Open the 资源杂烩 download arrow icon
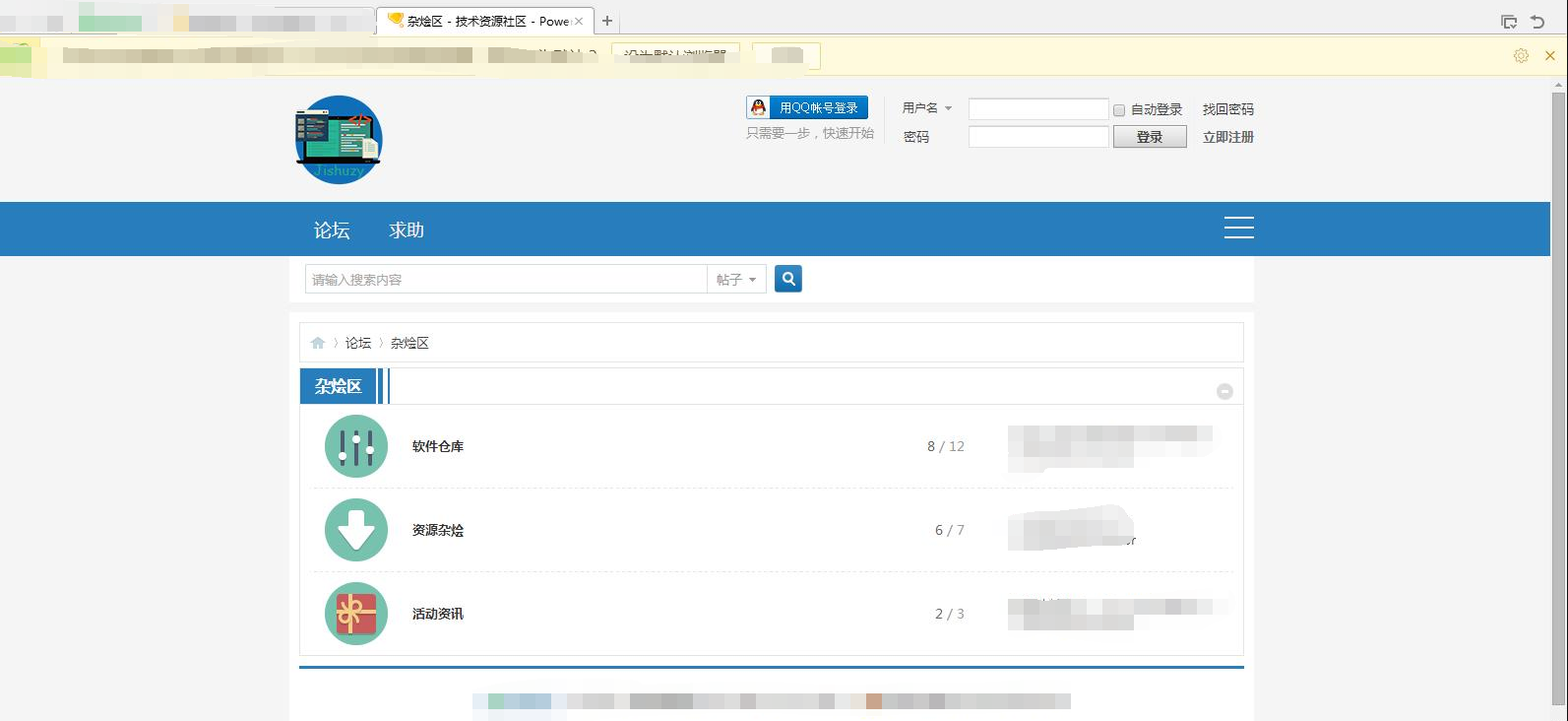Image resolution: width=1568 pixels, height=721 pixels. (355, 530)
